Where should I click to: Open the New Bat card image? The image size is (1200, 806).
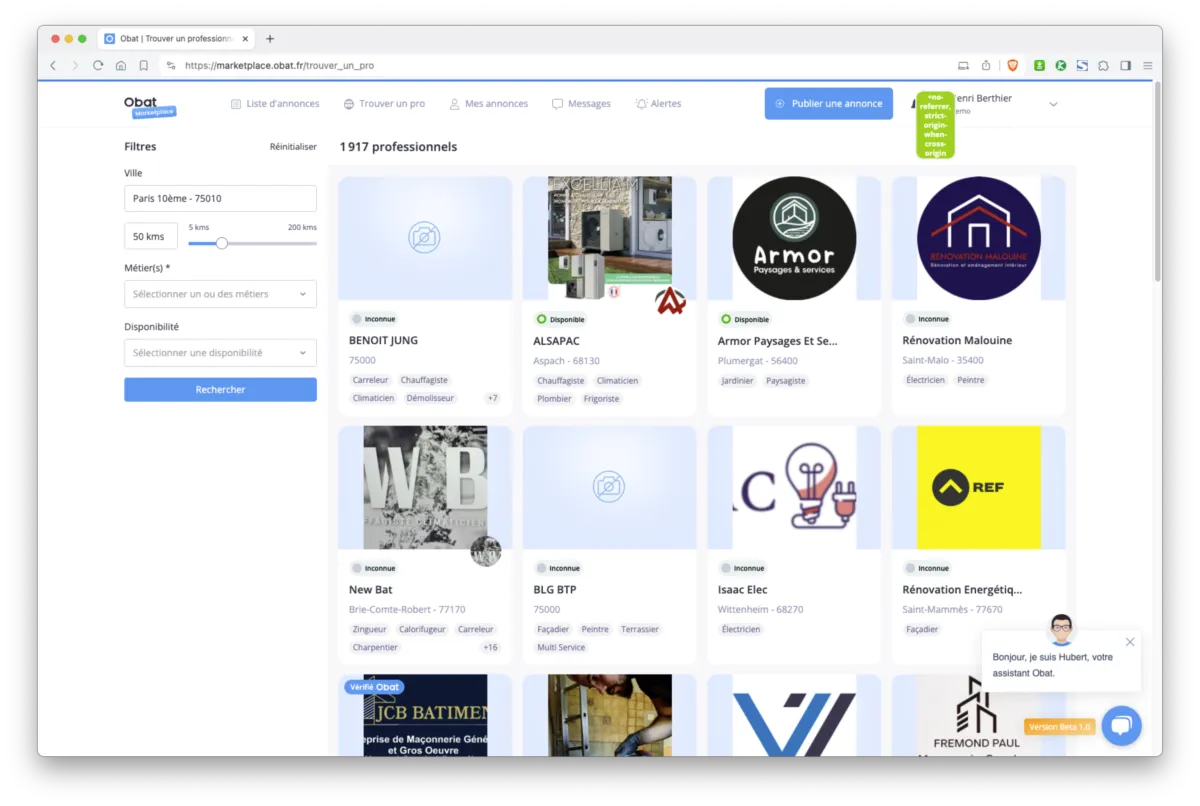point(425,487)
